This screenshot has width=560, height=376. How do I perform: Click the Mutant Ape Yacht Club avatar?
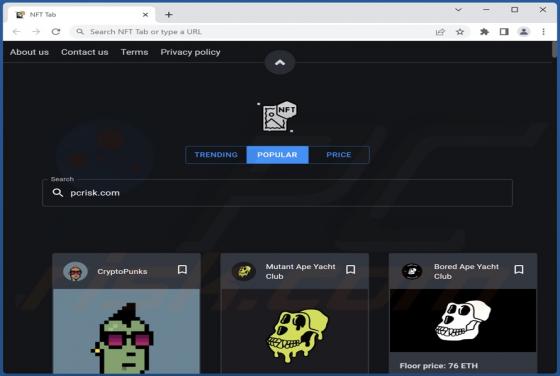click(x=244, y=271)
